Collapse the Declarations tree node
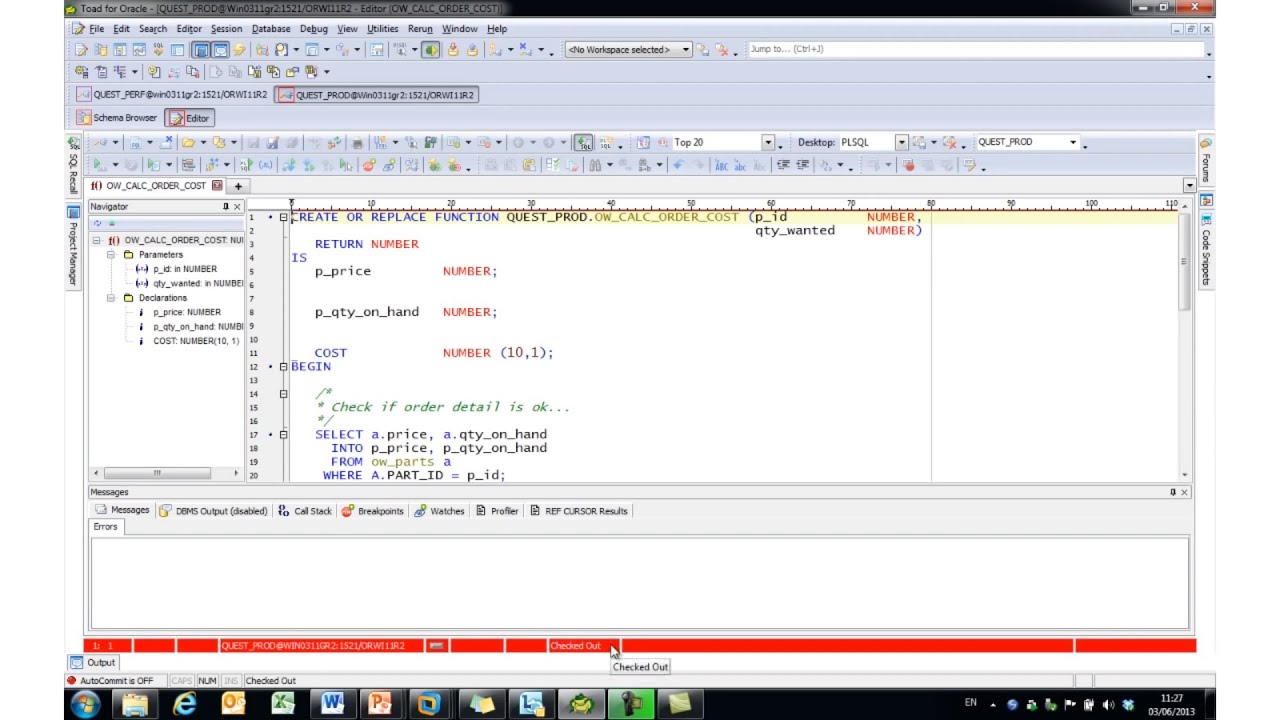Viewport: 1280px width, 720px height. pyautogui.click(x=112, y=298)
